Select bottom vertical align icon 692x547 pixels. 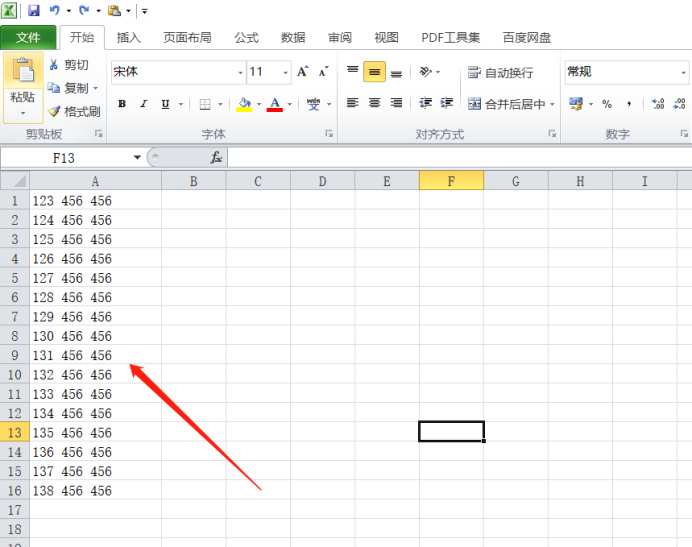396,72
